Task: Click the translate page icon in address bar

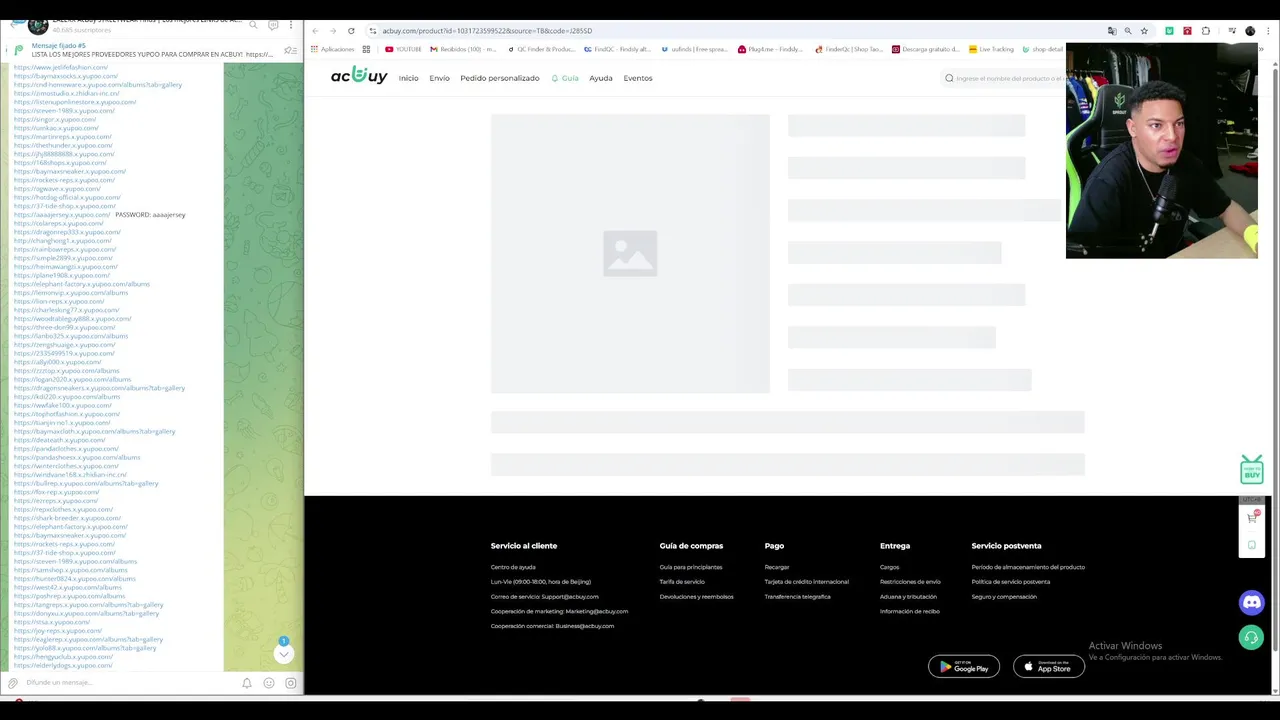Action: pos(1112,31)
